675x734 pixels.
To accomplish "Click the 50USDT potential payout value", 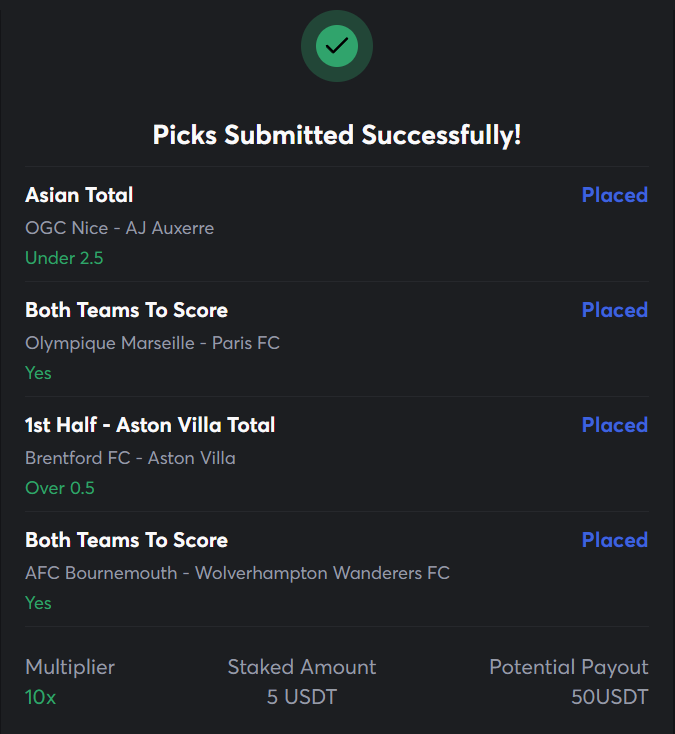I will (x=609, y=697).
